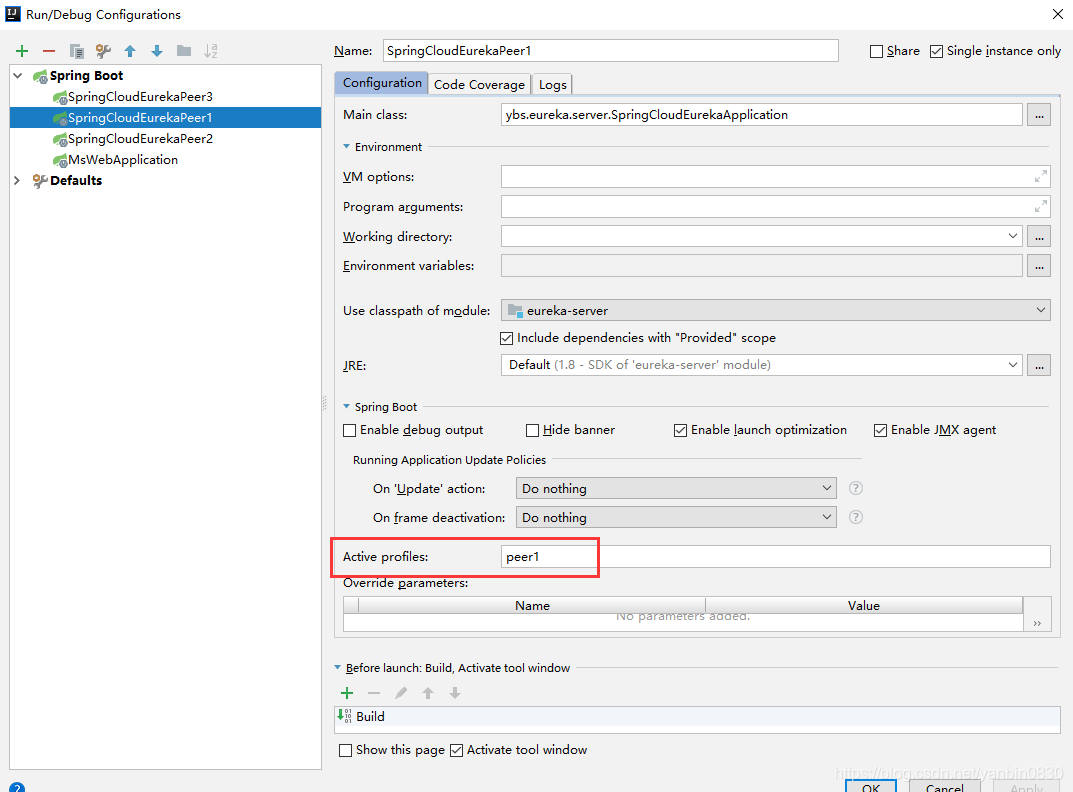Expand the Defaults tree node

tap(17, 180)
